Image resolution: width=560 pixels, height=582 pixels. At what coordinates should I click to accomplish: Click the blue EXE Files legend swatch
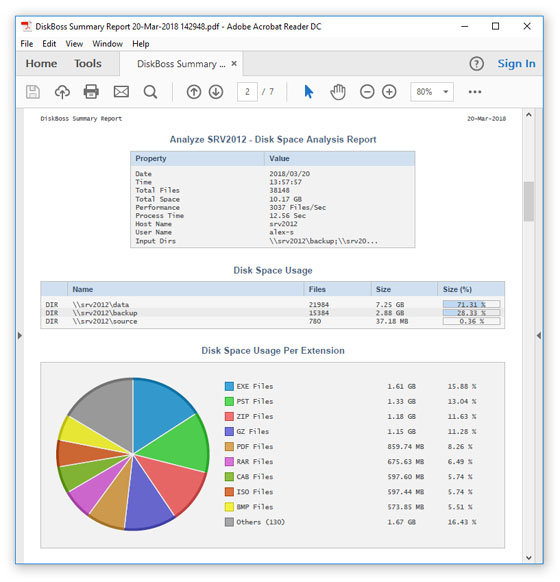(229, 386)
